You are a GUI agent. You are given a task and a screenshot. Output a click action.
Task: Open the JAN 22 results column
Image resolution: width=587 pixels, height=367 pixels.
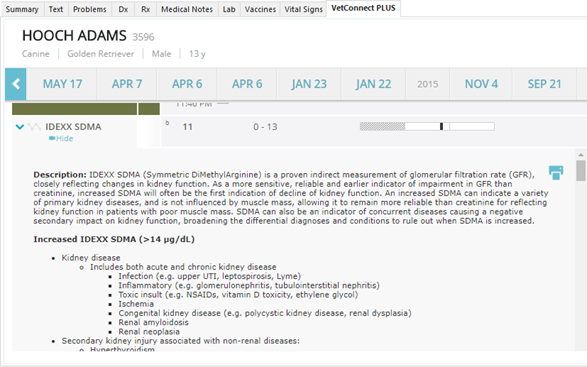tap(373, 84)
